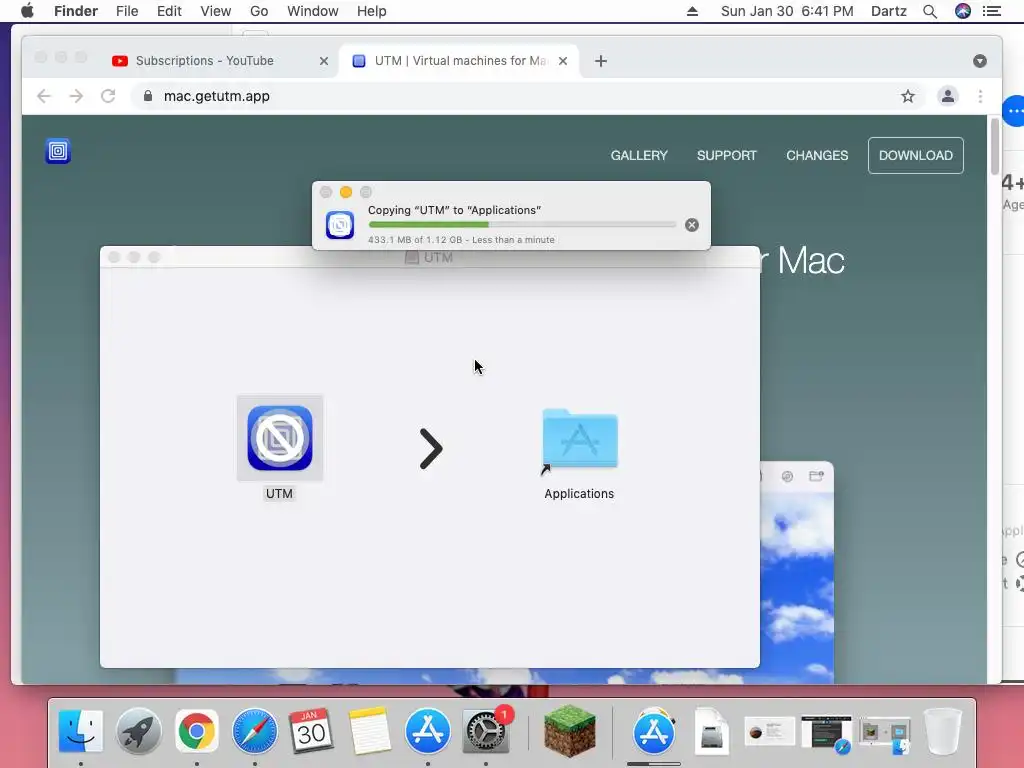Open the Finder menu
The width and height of the screenshot is (1024, 768).
pos(76,11)
